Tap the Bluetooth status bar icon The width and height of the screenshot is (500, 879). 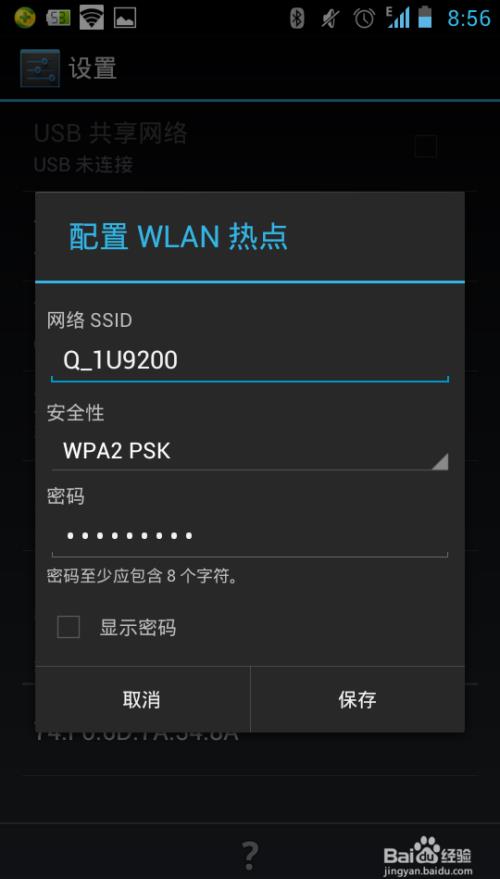pyautogui.click(x=297, y=18)
